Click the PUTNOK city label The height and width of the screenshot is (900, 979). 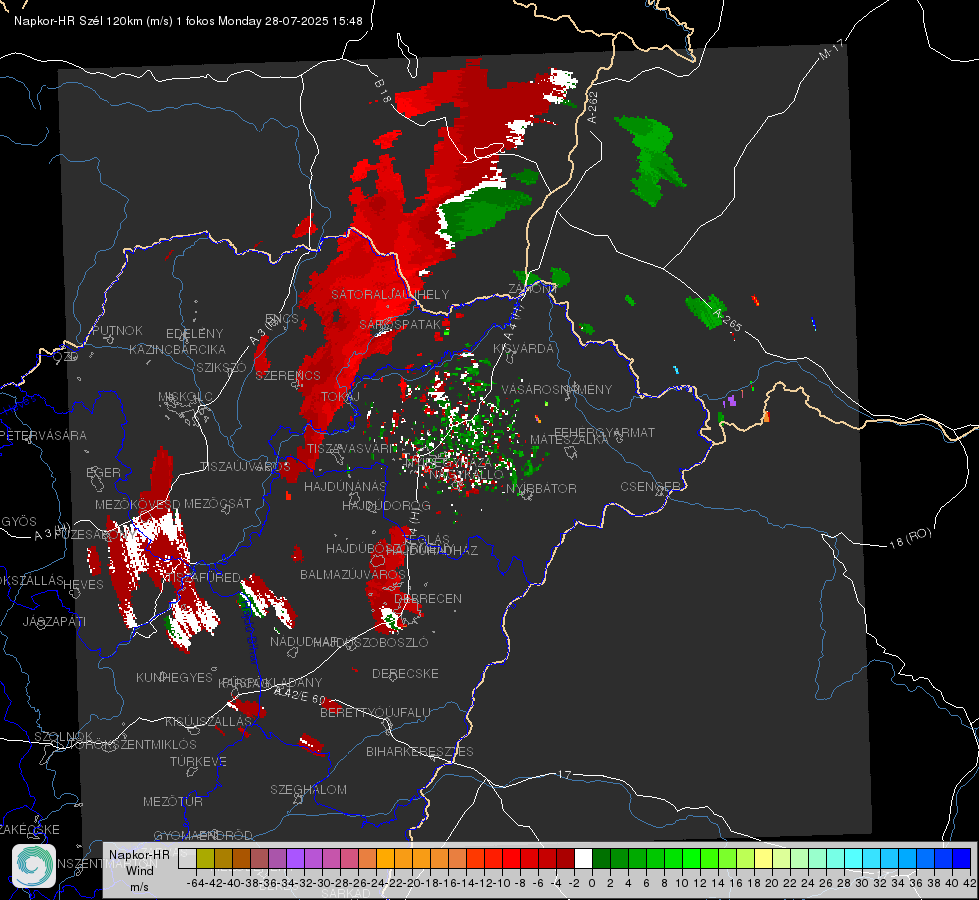tap(117, 330)
